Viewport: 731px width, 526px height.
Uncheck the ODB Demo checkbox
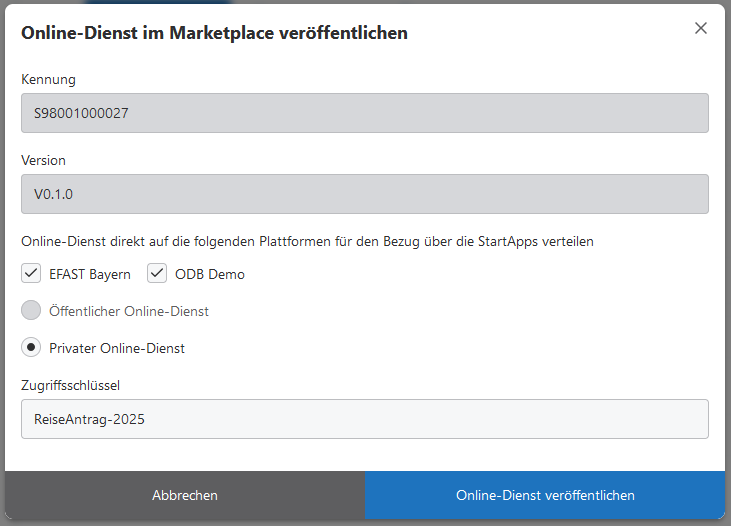click(158, 274)
